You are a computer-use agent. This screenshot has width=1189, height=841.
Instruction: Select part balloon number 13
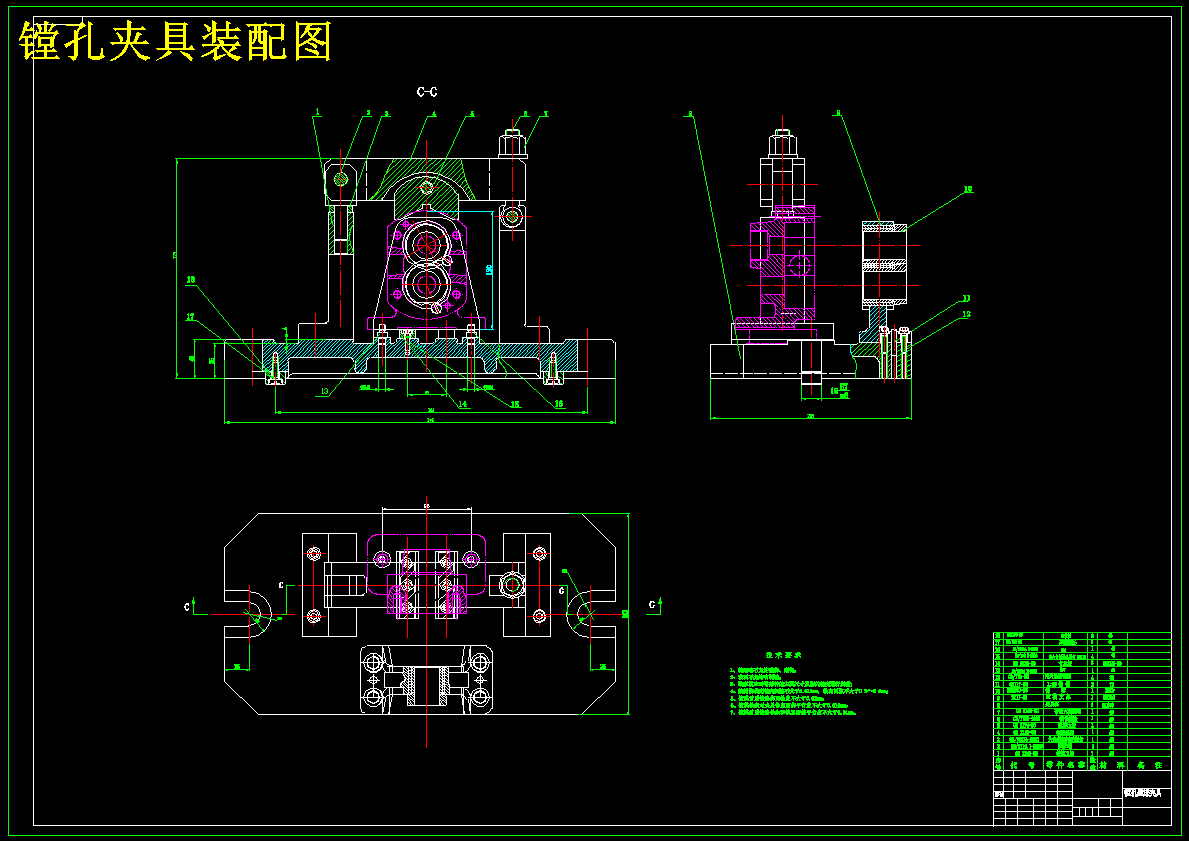tap(325, 391)
